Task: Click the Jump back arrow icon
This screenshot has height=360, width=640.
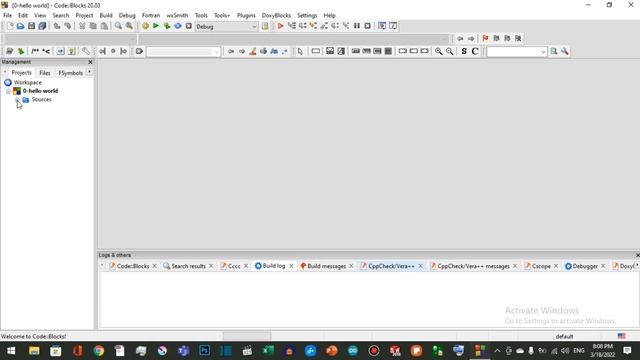Action: tap(460, 38)
